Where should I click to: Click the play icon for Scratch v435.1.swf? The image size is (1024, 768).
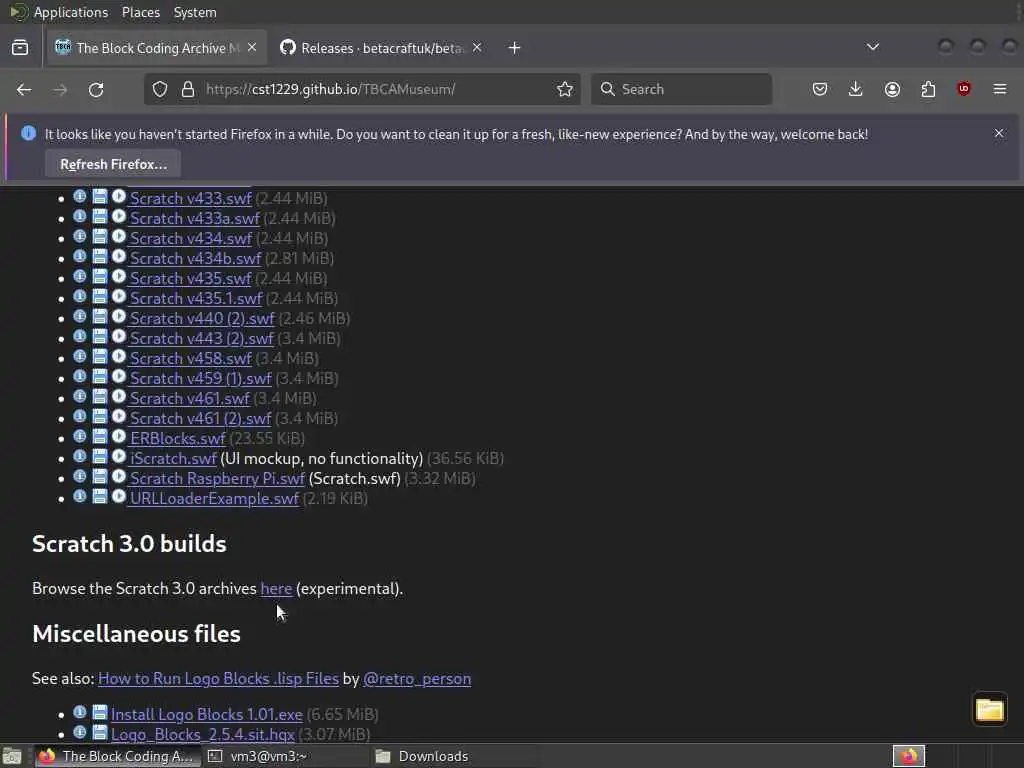click(119, 296)
